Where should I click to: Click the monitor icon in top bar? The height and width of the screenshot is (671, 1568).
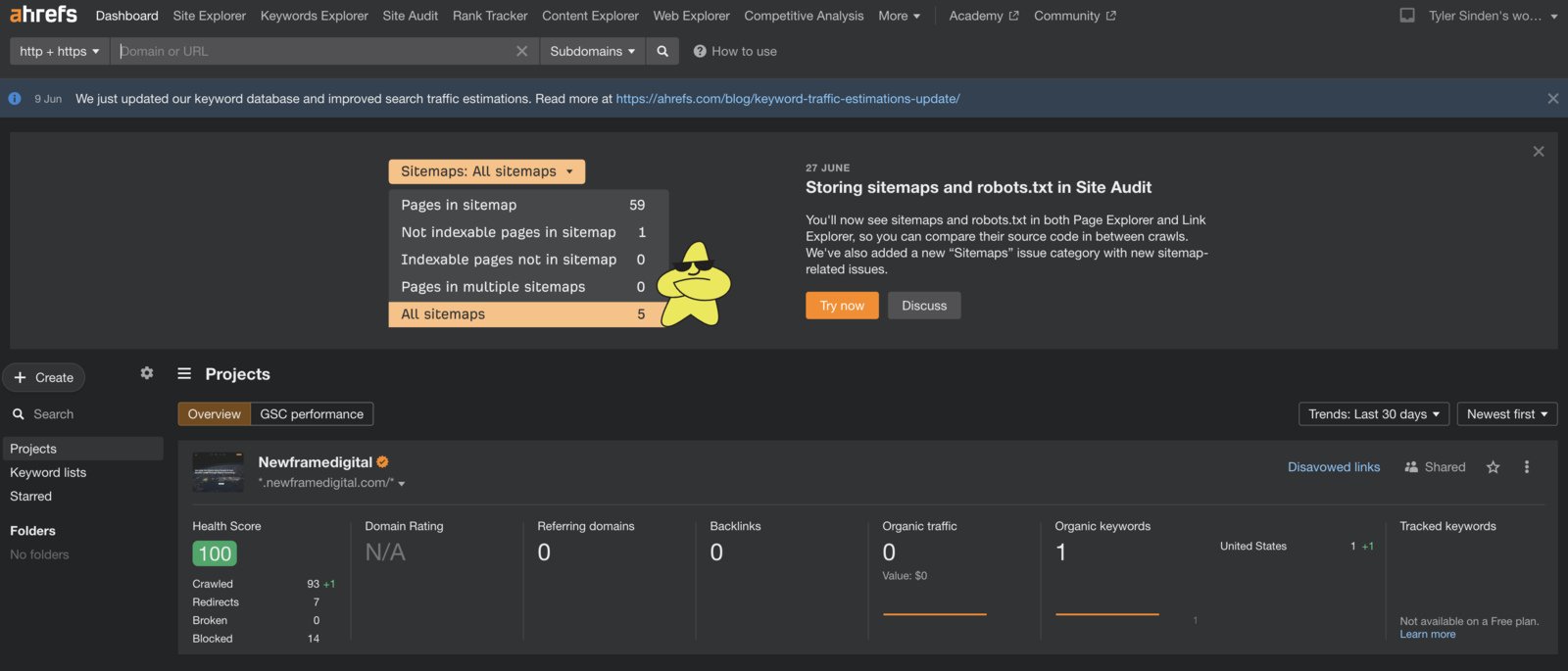[x=1407, y=16]
